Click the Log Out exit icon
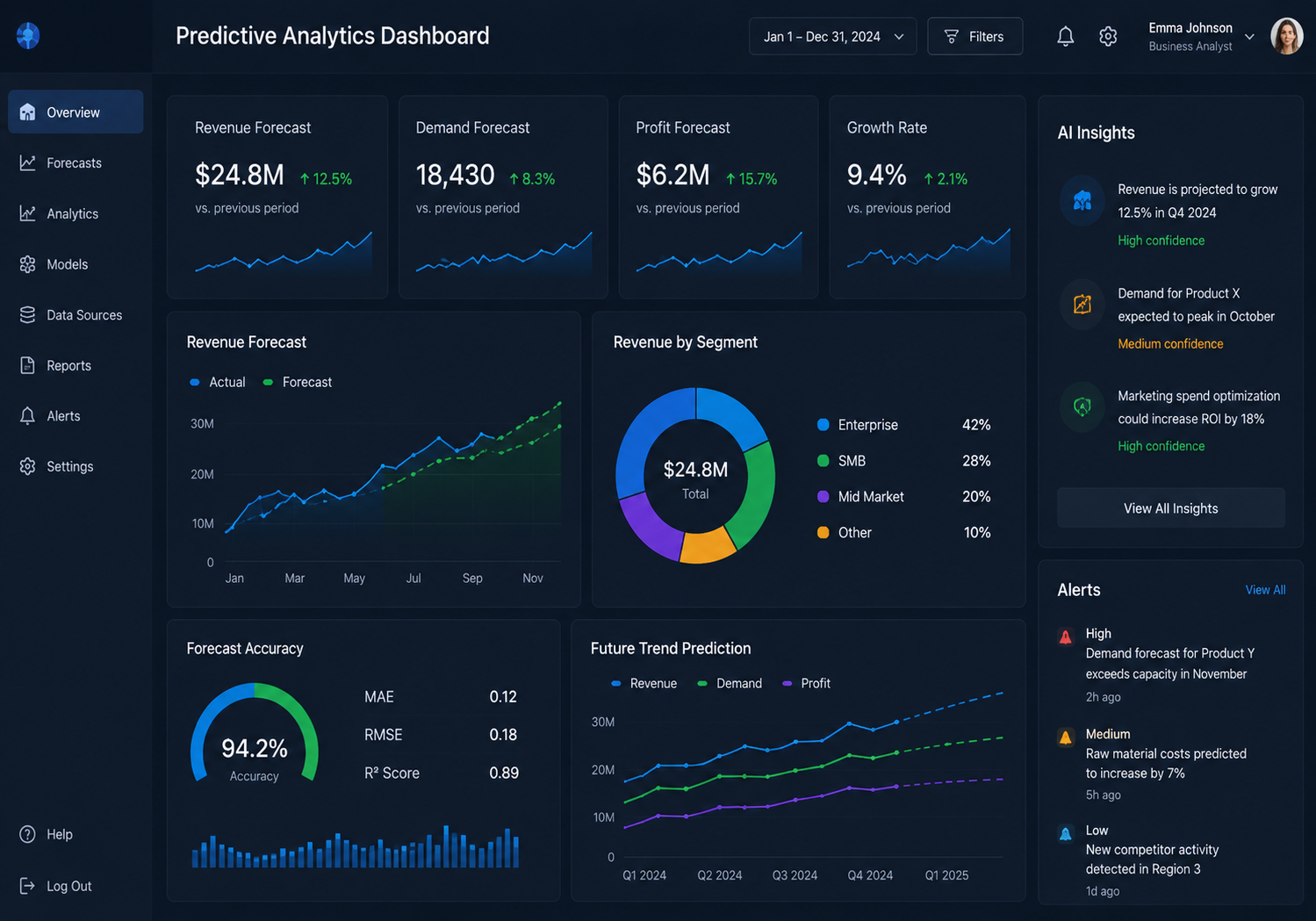Image resolution: width=1316 pixels, height=921 pixels. click(x=28, y=886)
